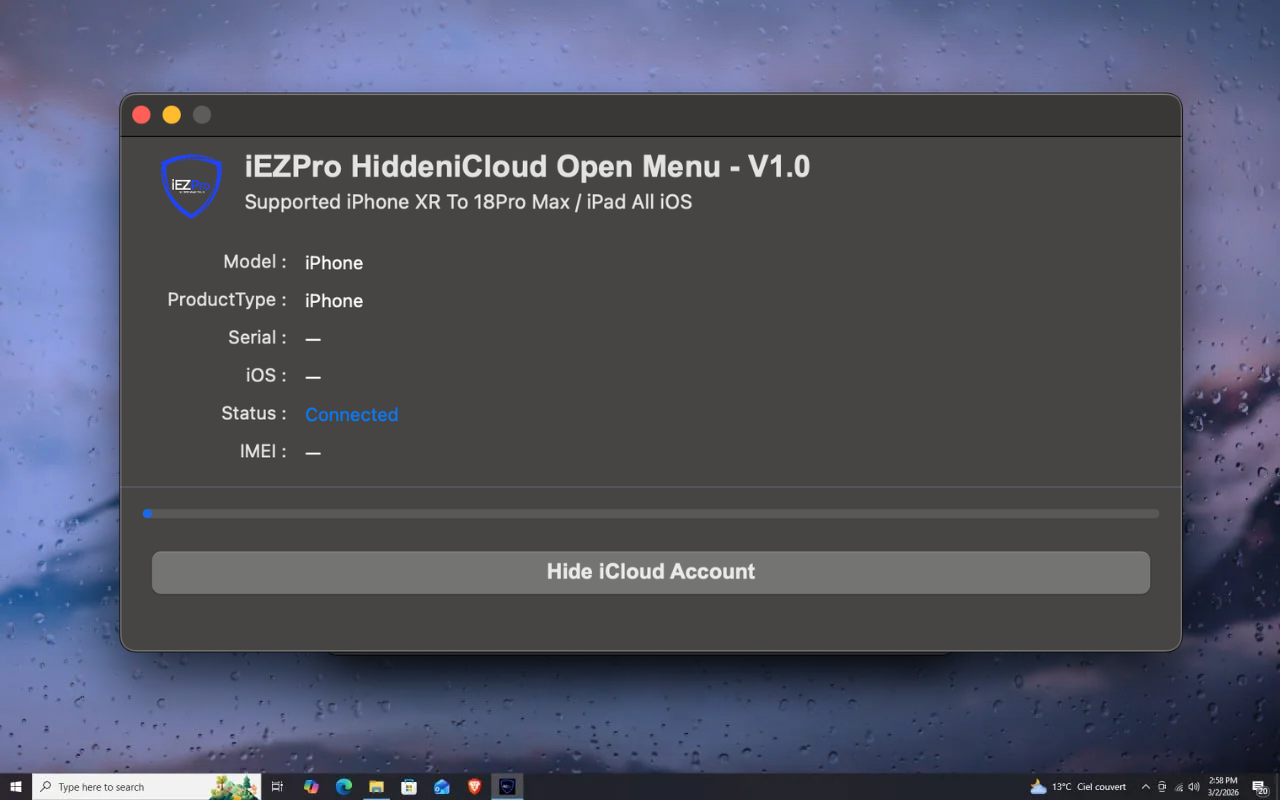
Task: Expand the hidden system tray icons chevron
Action: tap(1145, 787)
